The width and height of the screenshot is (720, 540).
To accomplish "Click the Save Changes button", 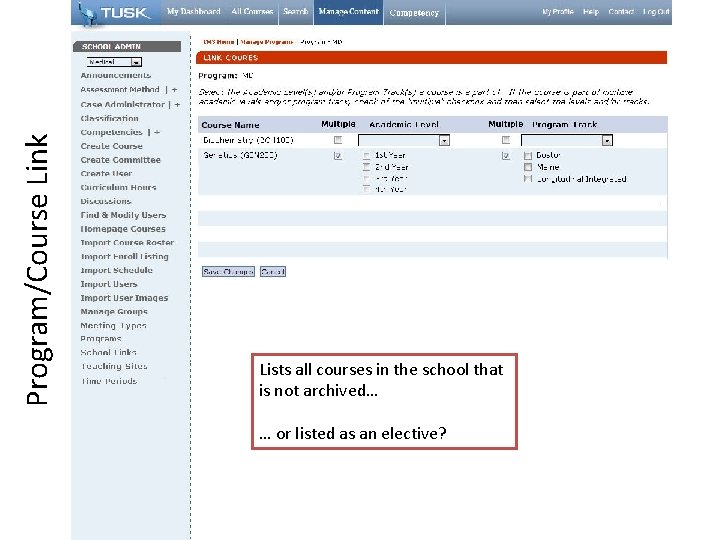I will pos(228,271).
